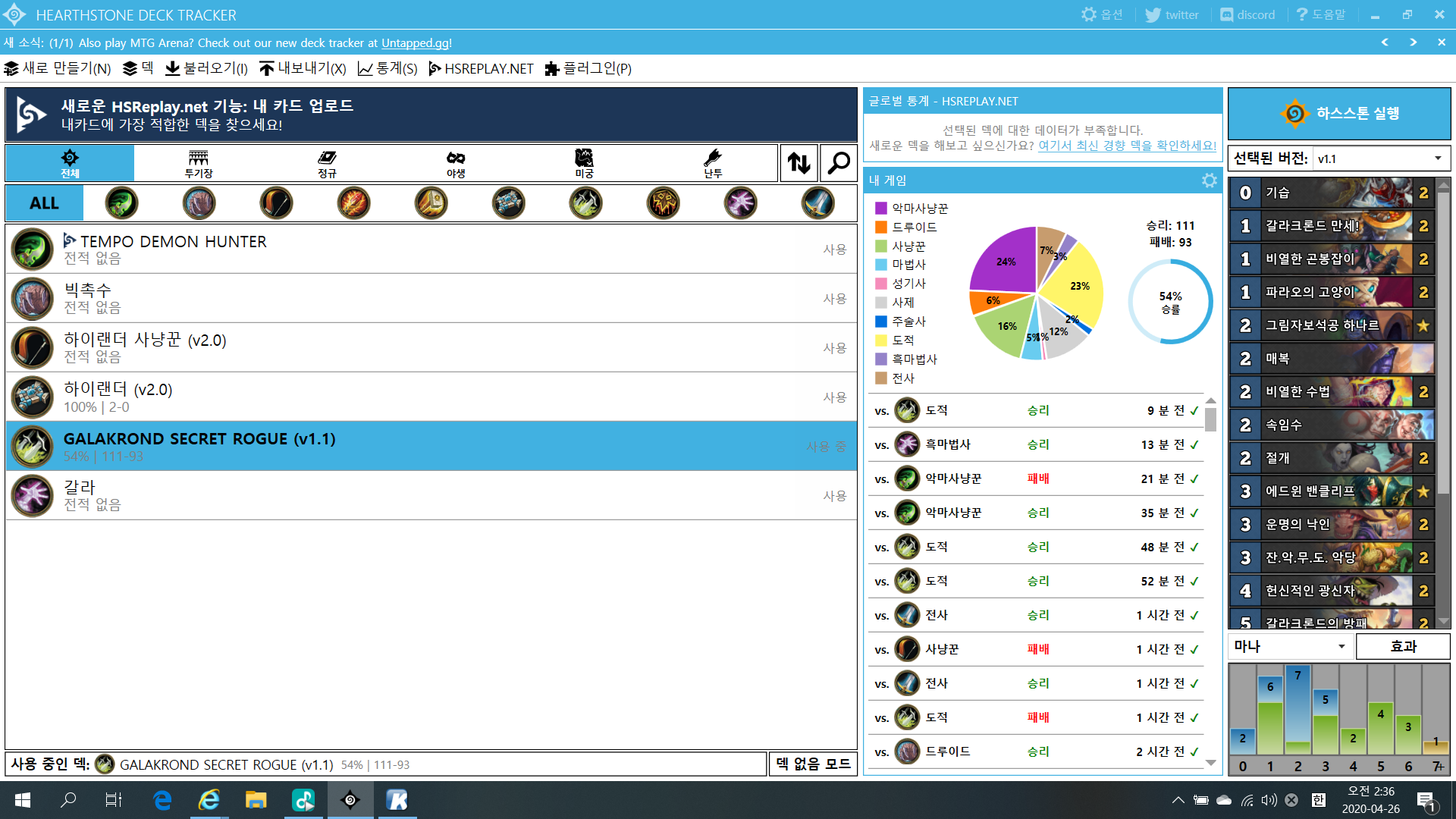The image size is (1456, 819).
Task: Filter decks by Druid class icon
Action: (x=199, y=203)
